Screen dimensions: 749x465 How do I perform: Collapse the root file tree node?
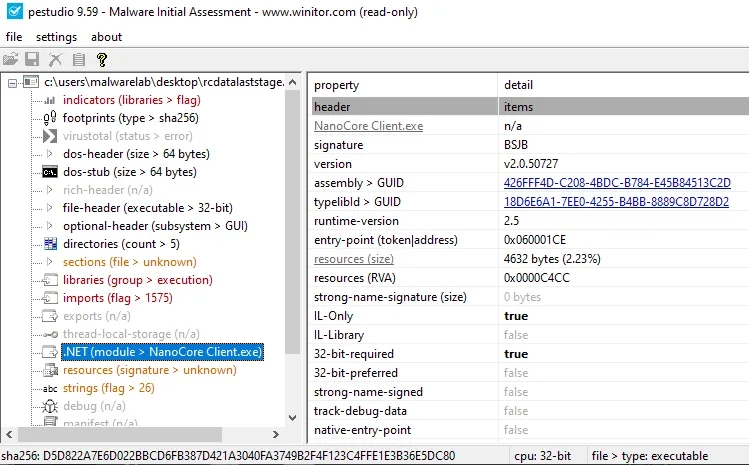pos(12,82)
